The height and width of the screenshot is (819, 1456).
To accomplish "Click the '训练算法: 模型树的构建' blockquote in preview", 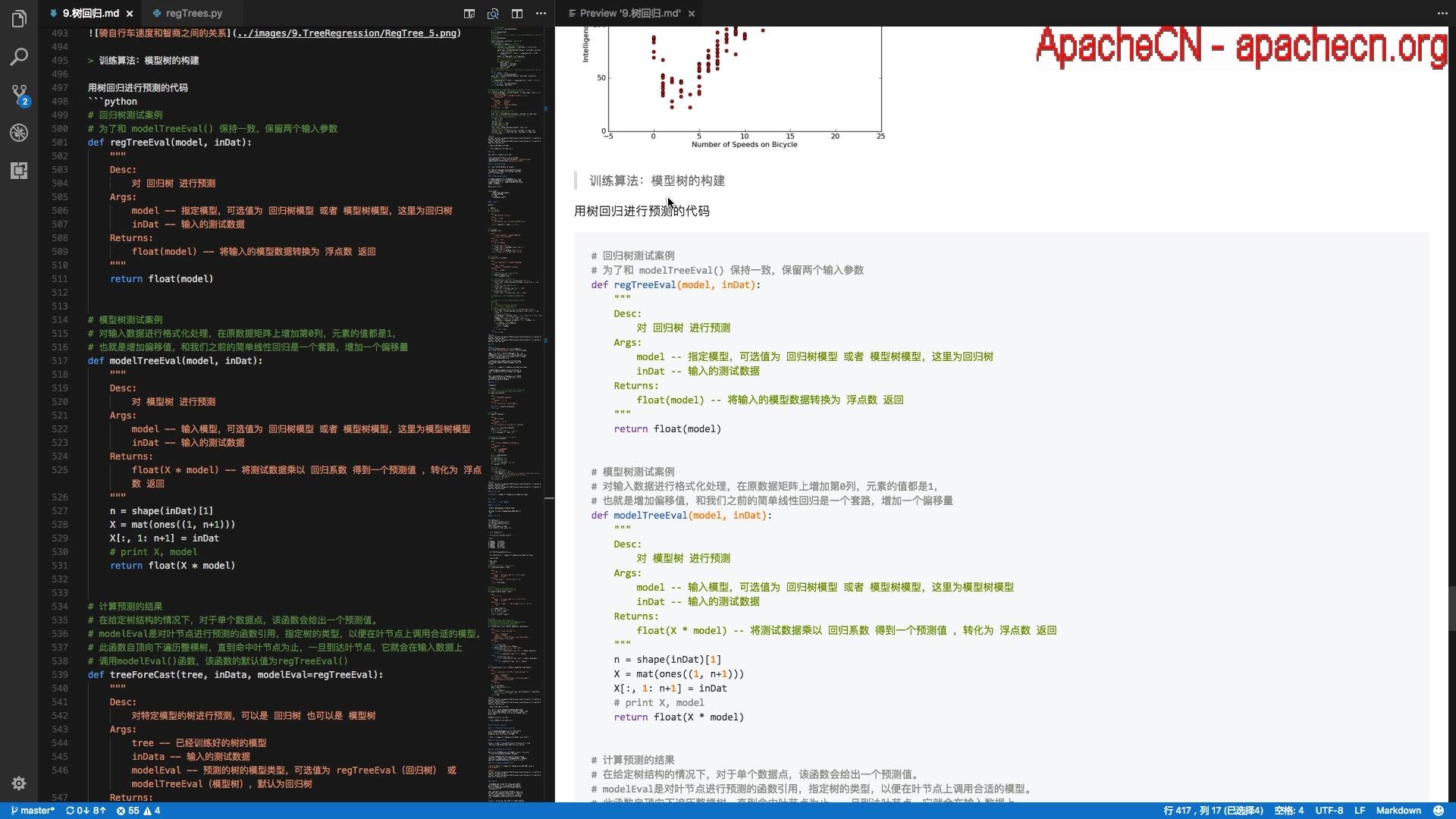I will (657, 181).
